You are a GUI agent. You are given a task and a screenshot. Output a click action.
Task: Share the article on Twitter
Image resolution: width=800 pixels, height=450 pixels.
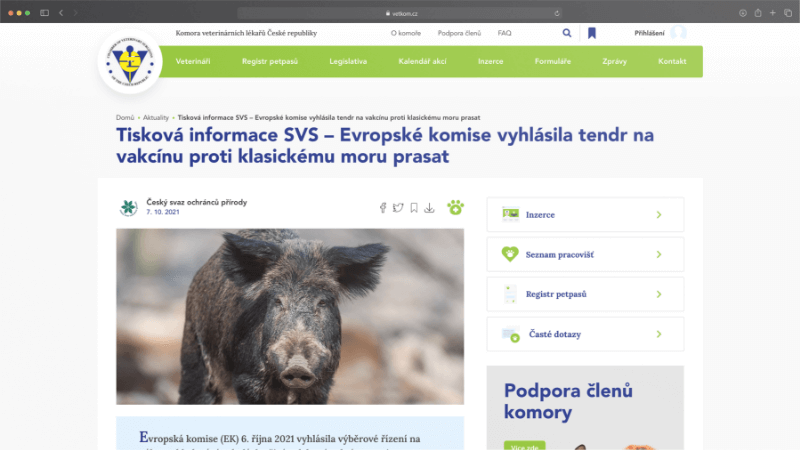tap(398, 208)
